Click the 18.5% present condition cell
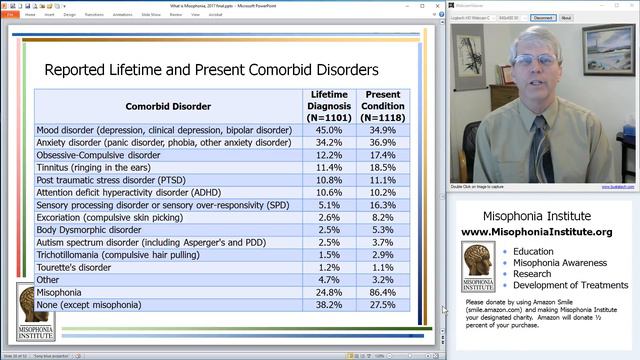This screenshot has height=360, width=640. click(x=383, y=168)
